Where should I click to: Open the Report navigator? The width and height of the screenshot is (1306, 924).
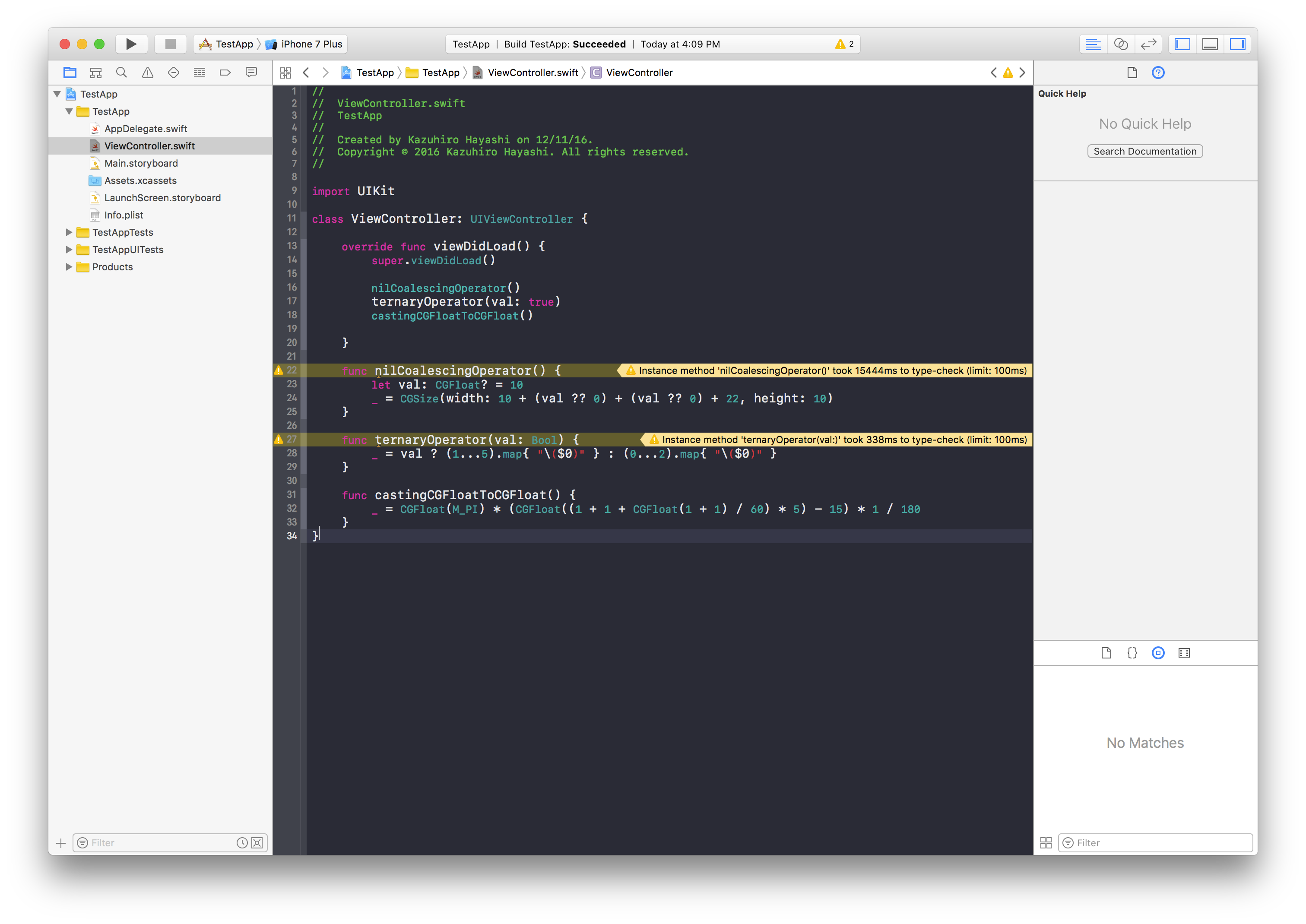251,72
